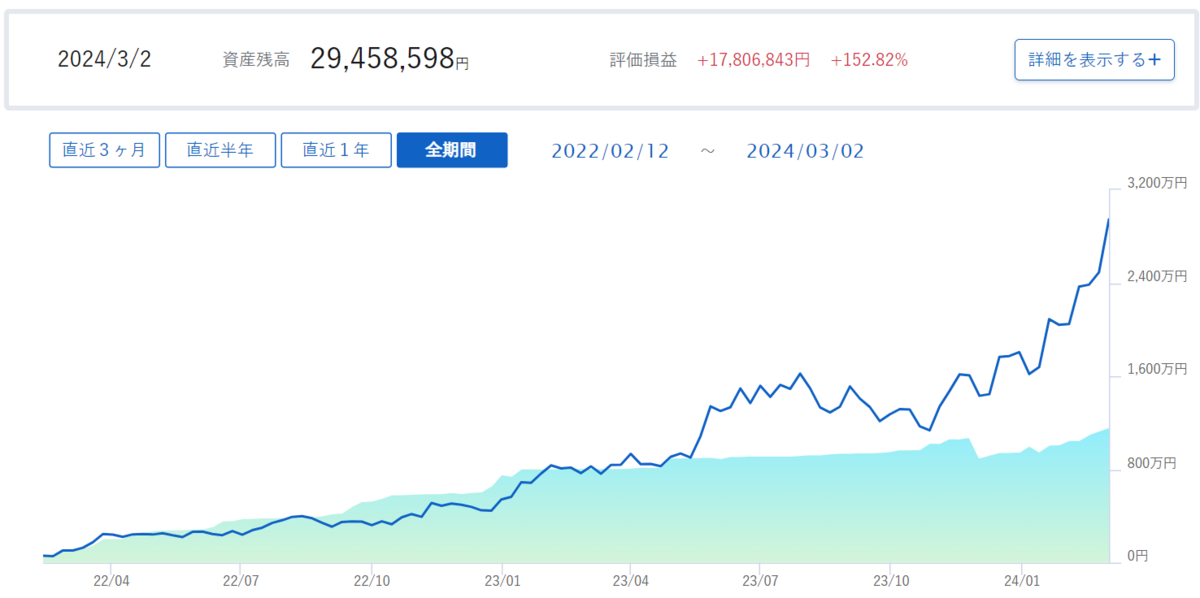1200x598 pixels.
Task: Click the 22/04 x-axis label
Action: coord(111,579)
